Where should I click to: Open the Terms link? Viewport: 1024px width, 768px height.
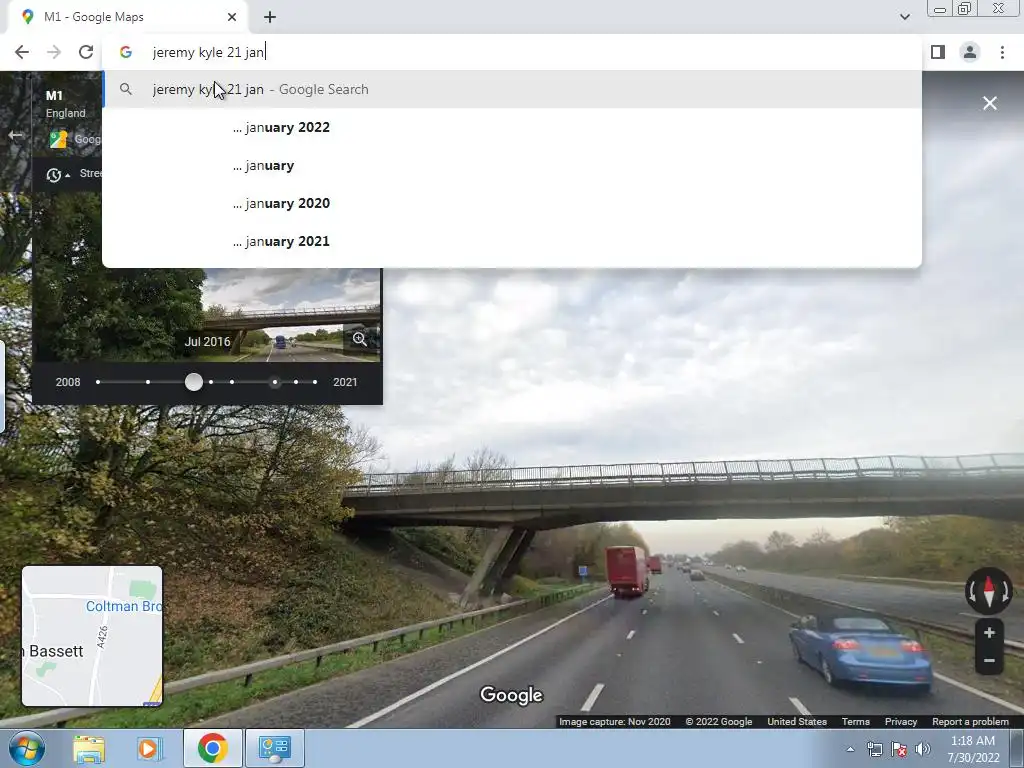point(856,722)
